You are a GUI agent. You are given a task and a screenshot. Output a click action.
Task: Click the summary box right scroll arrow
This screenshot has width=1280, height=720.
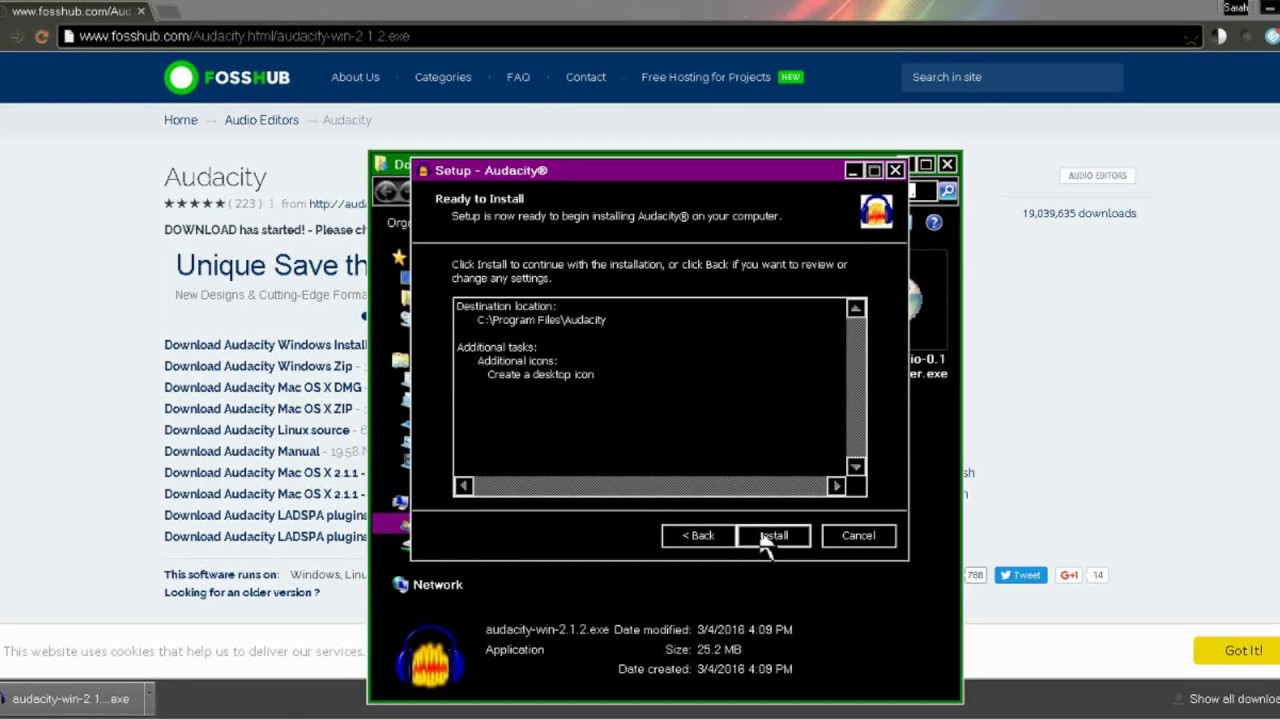(837, 486)
